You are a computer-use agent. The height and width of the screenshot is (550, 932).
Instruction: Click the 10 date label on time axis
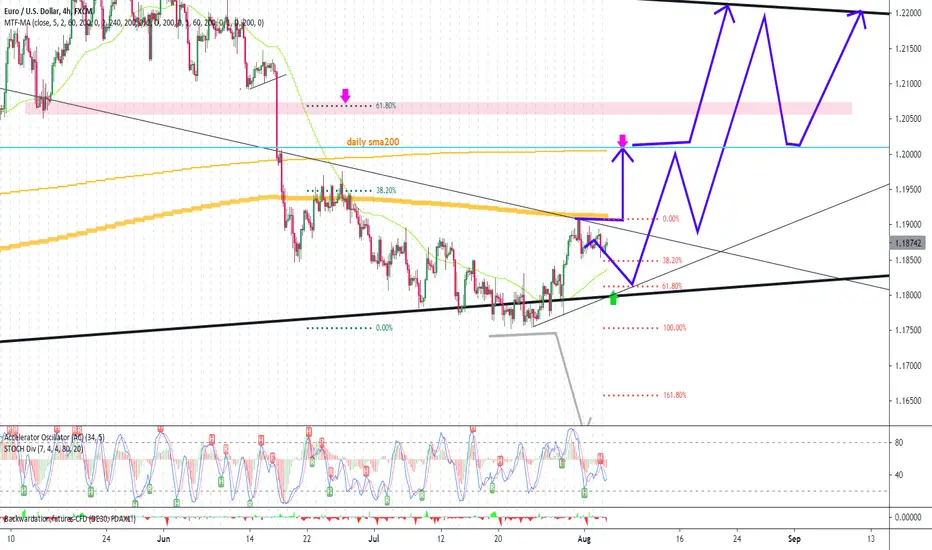[x=10, y=539]
